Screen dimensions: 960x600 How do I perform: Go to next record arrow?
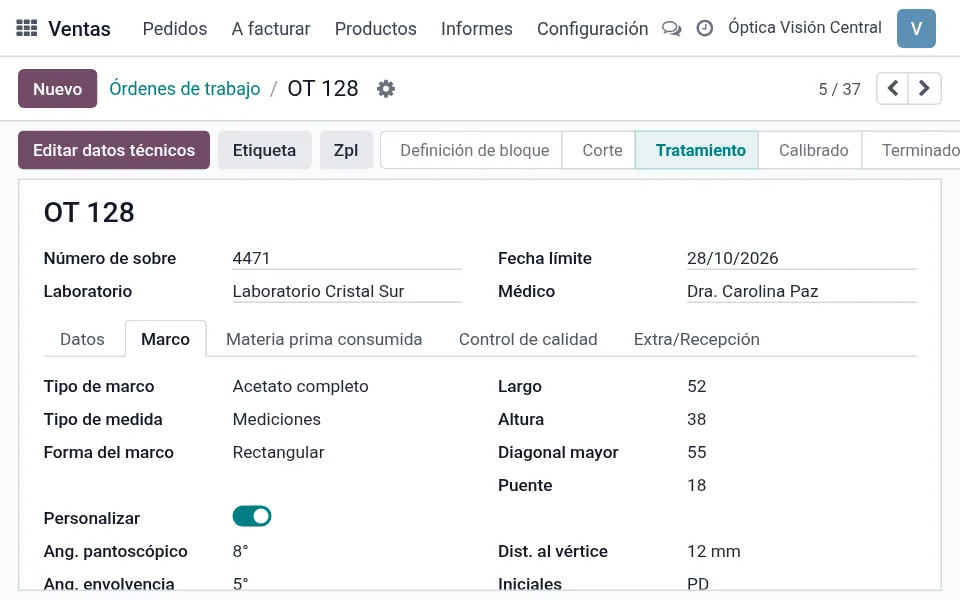click(924, 89)
